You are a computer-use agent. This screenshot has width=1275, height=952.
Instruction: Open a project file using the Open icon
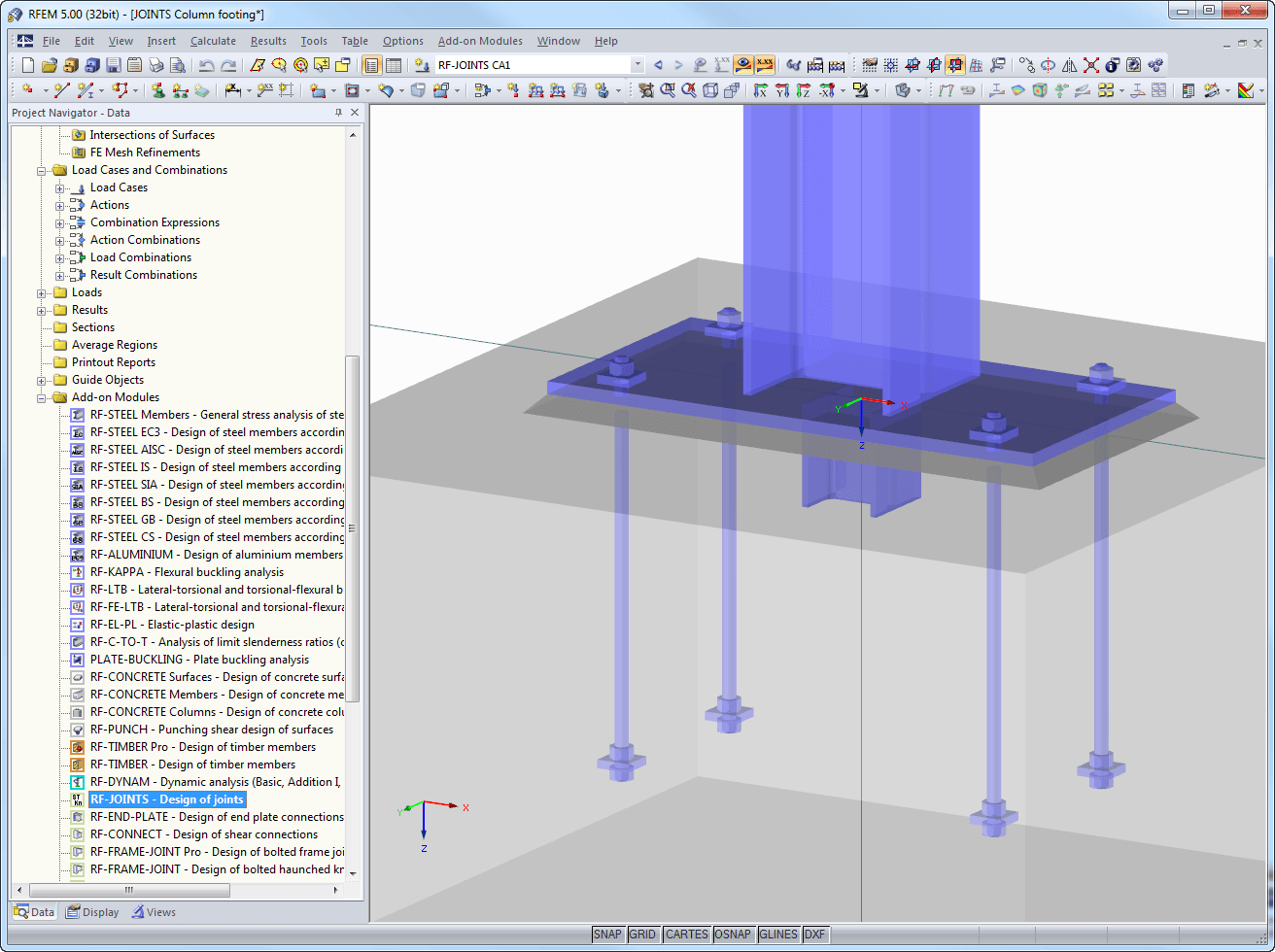click(48, 64)
